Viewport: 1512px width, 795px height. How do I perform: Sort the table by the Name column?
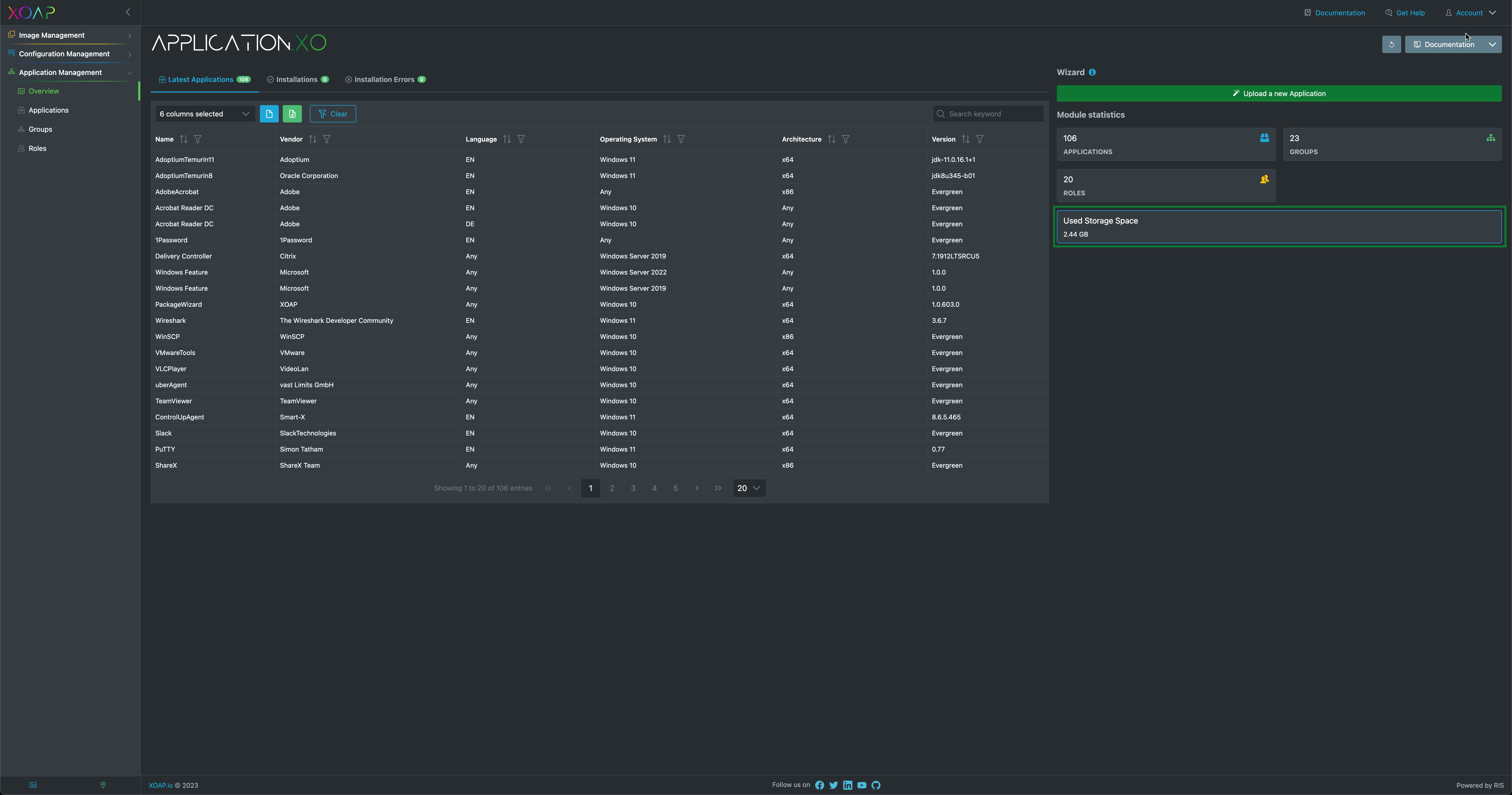coord(184,139)
